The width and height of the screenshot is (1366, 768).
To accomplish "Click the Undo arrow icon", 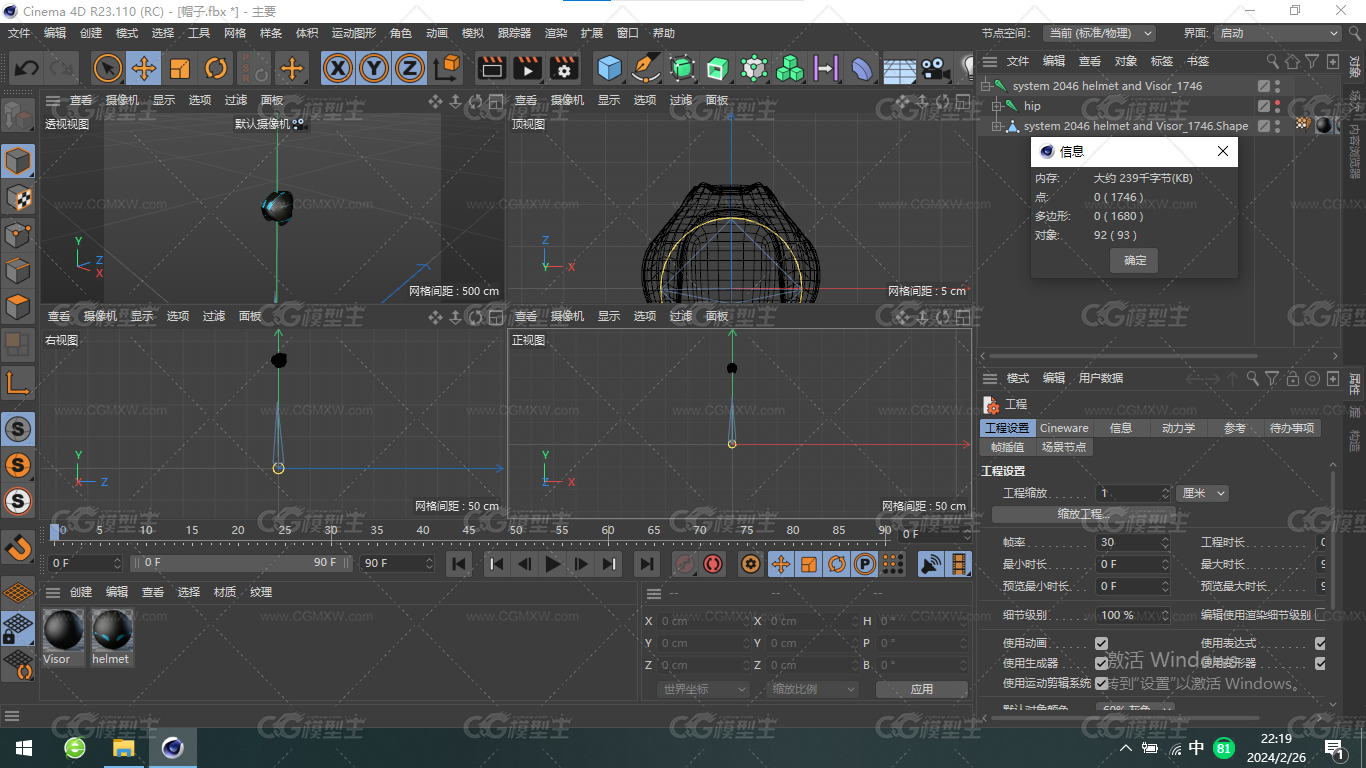I will (27, 69).
